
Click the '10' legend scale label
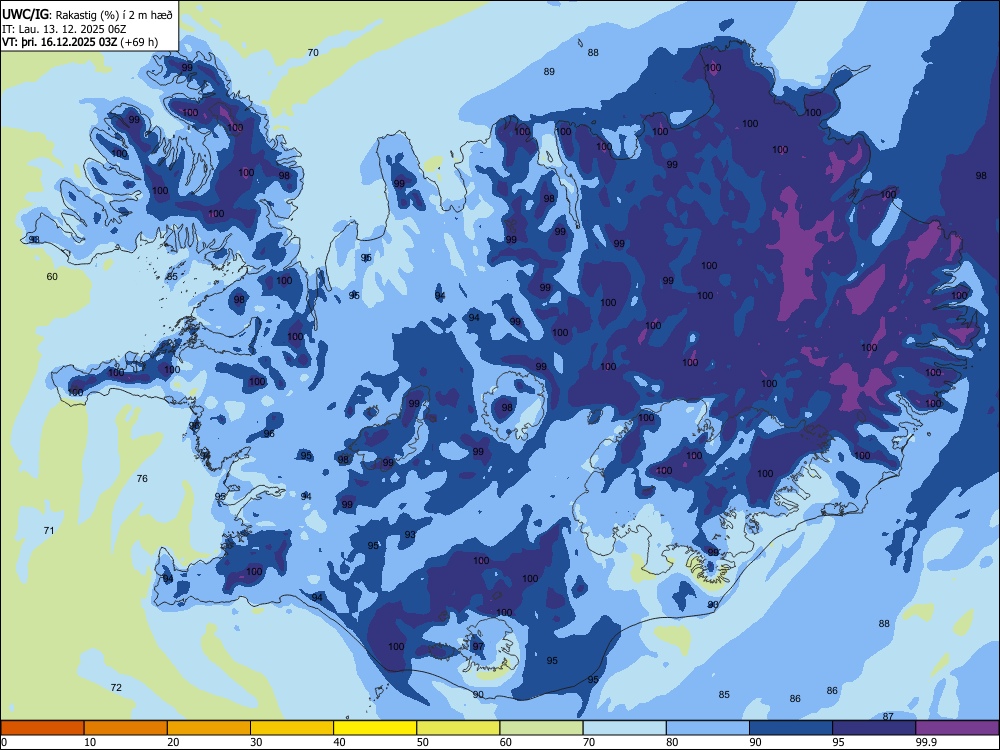pos(90,742)
